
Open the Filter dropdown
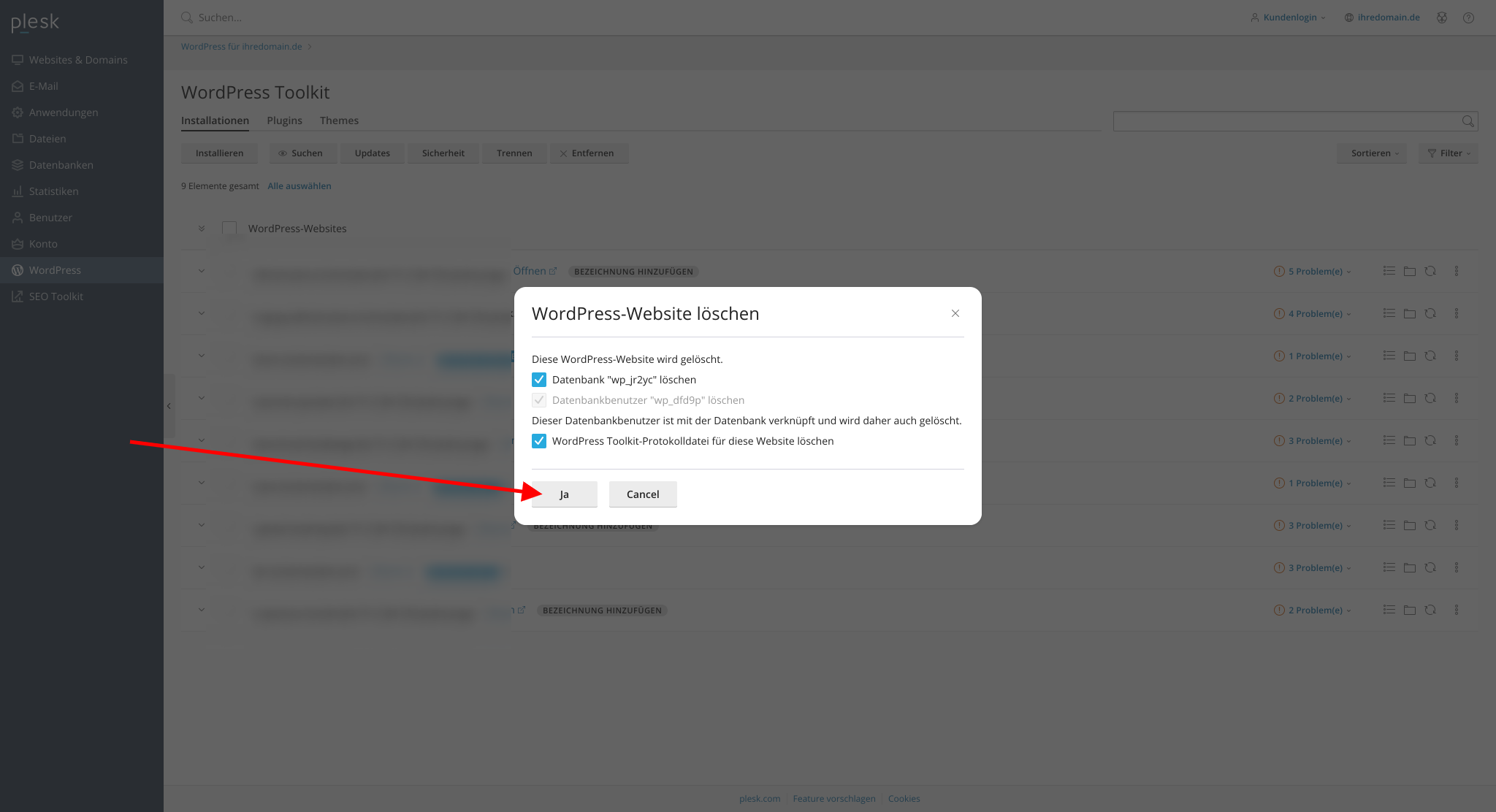click(1449, 153)
